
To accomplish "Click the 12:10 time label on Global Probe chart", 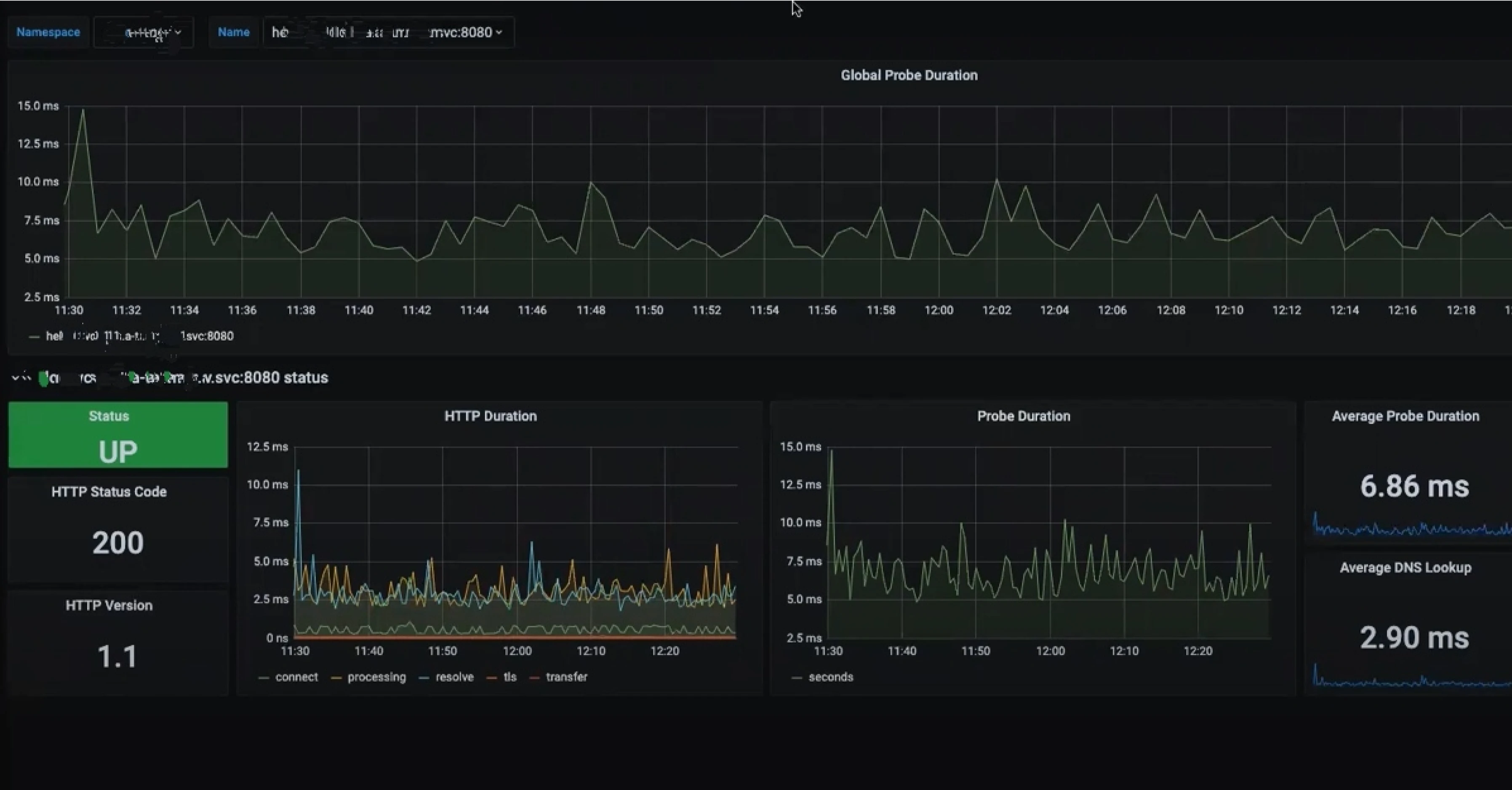I will pyautogui.click(x=1229, y=310).
